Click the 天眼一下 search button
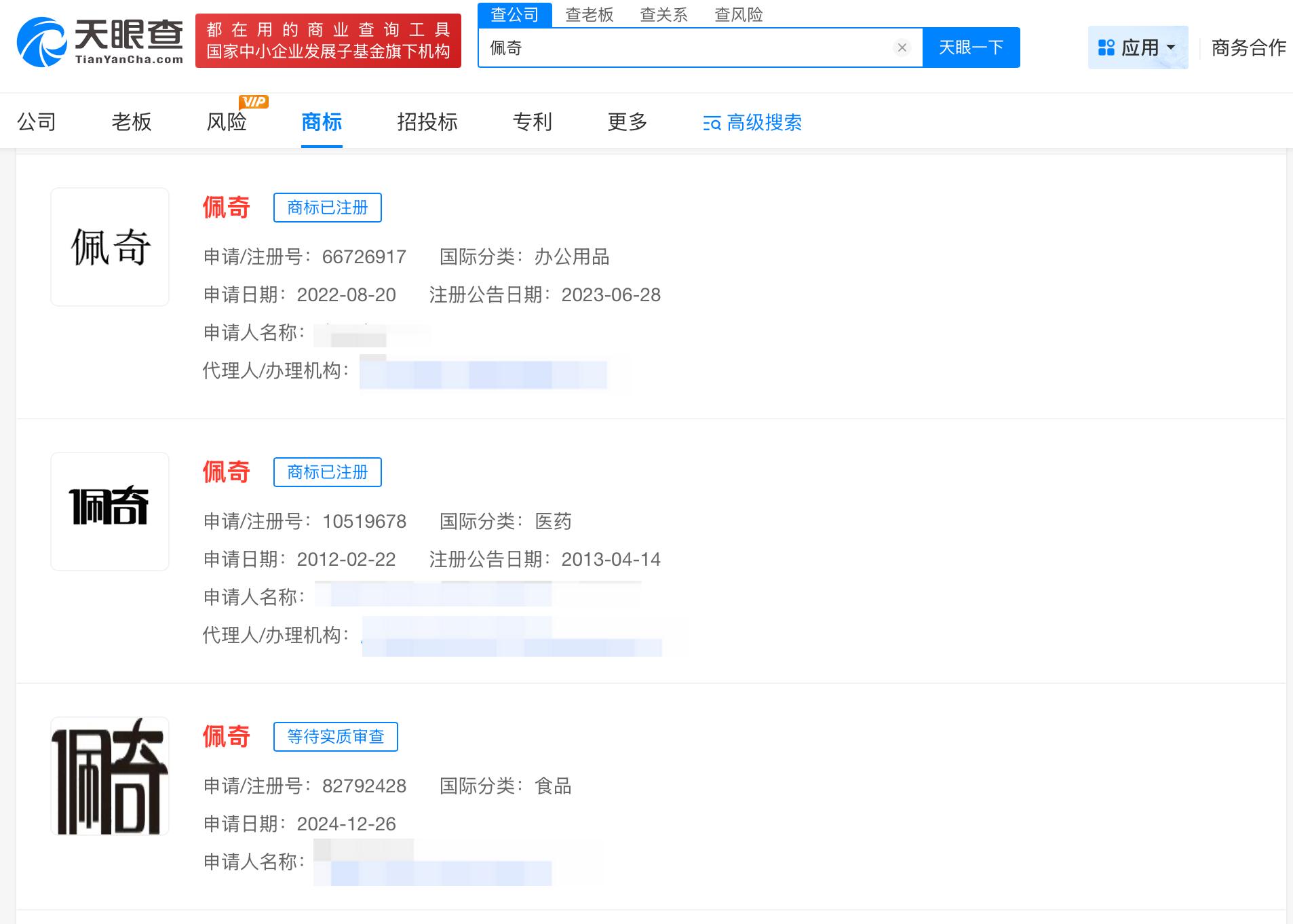This screenshot has height=924, width=1293. [970, 47]
